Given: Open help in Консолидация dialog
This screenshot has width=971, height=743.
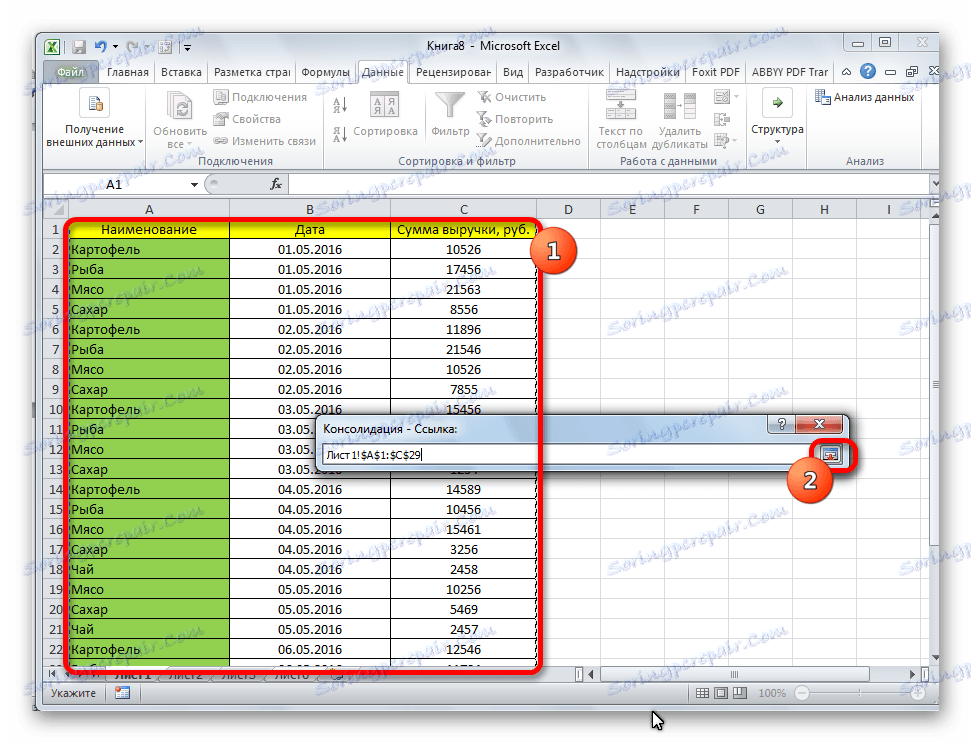Looking at the screenshot, I should 782,424.
